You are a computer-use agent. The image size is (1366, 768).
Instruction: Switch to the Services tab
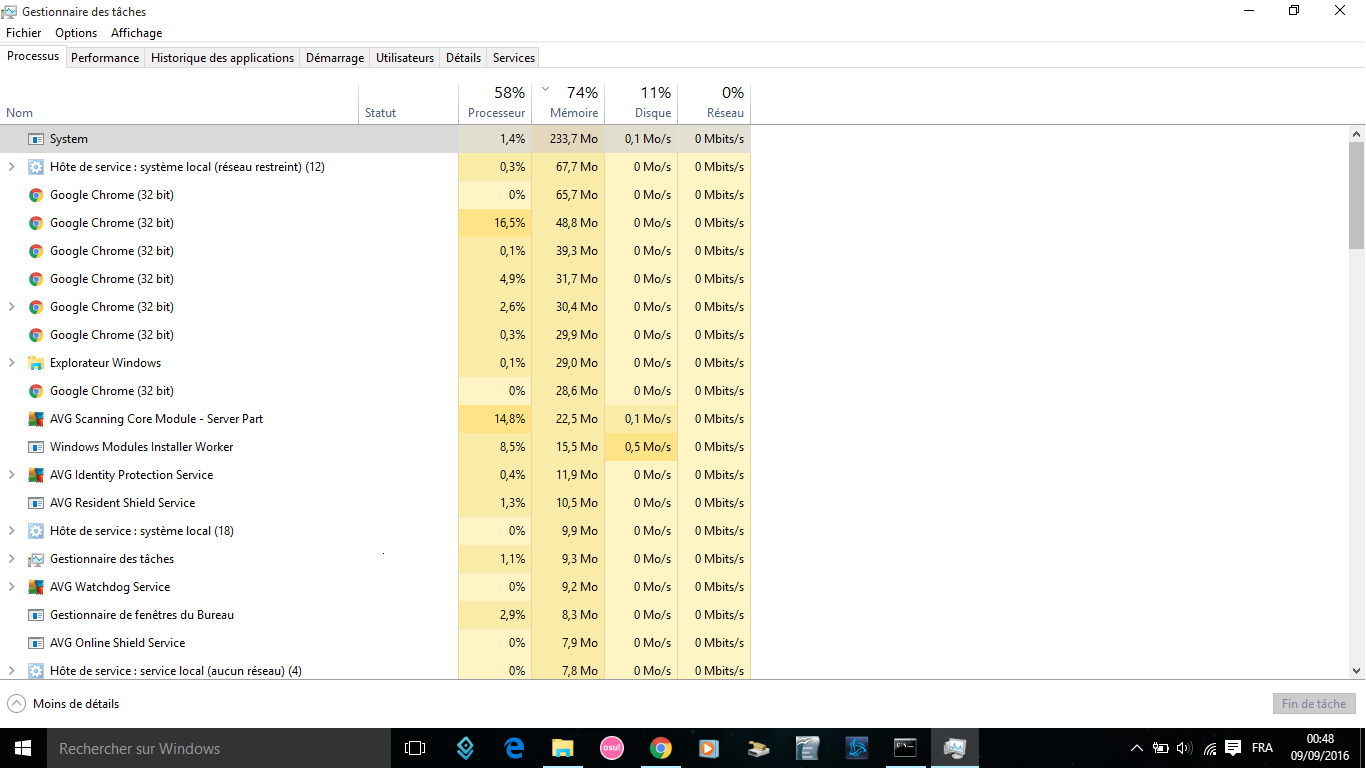tap(514, 58)
